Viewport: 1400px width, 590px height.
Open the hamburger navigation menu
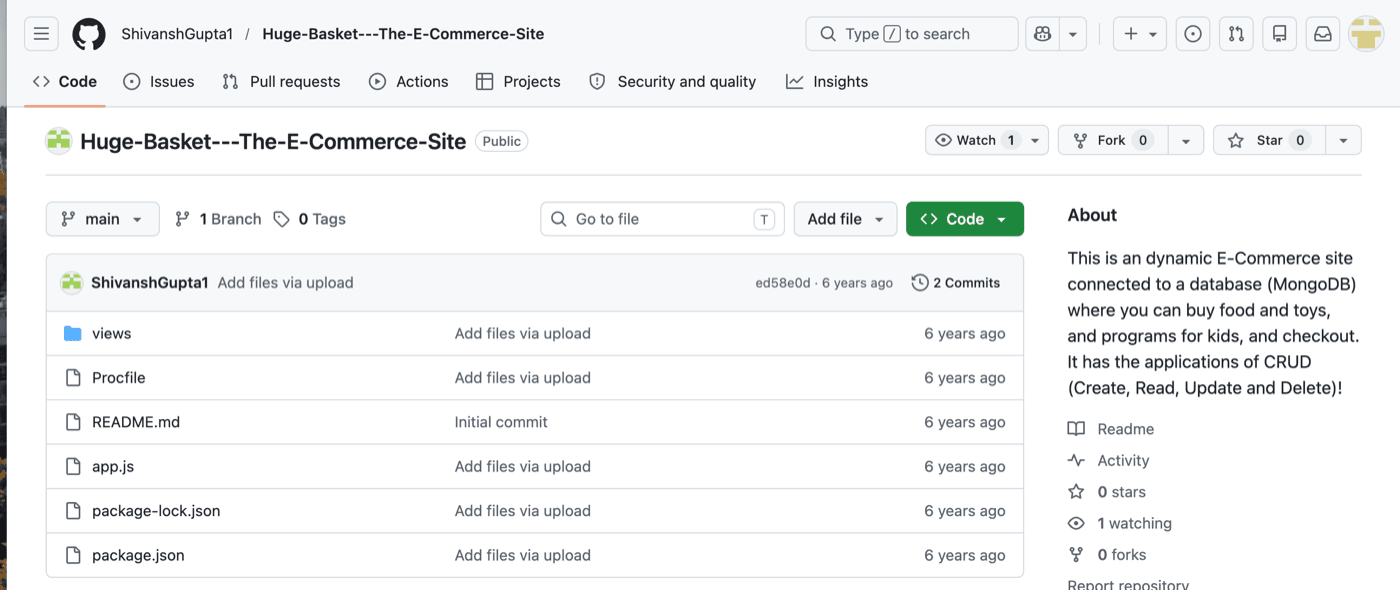tap(41, 34)
